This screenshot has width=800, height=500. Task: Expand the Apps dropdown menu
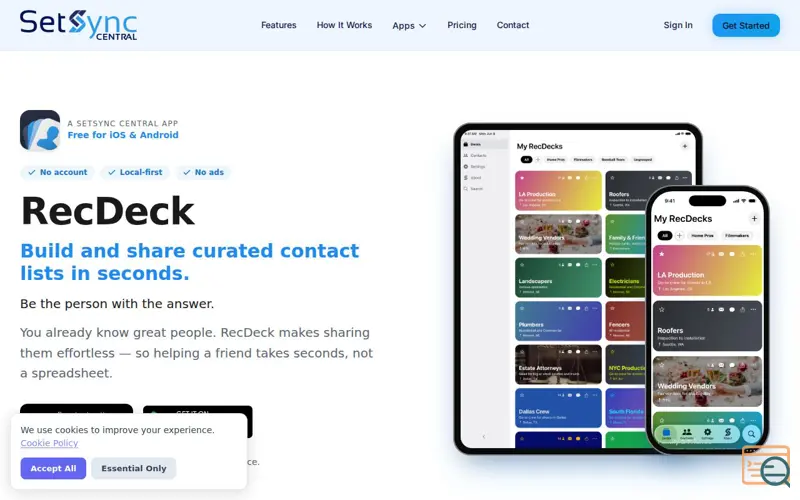tap(409, 26)
